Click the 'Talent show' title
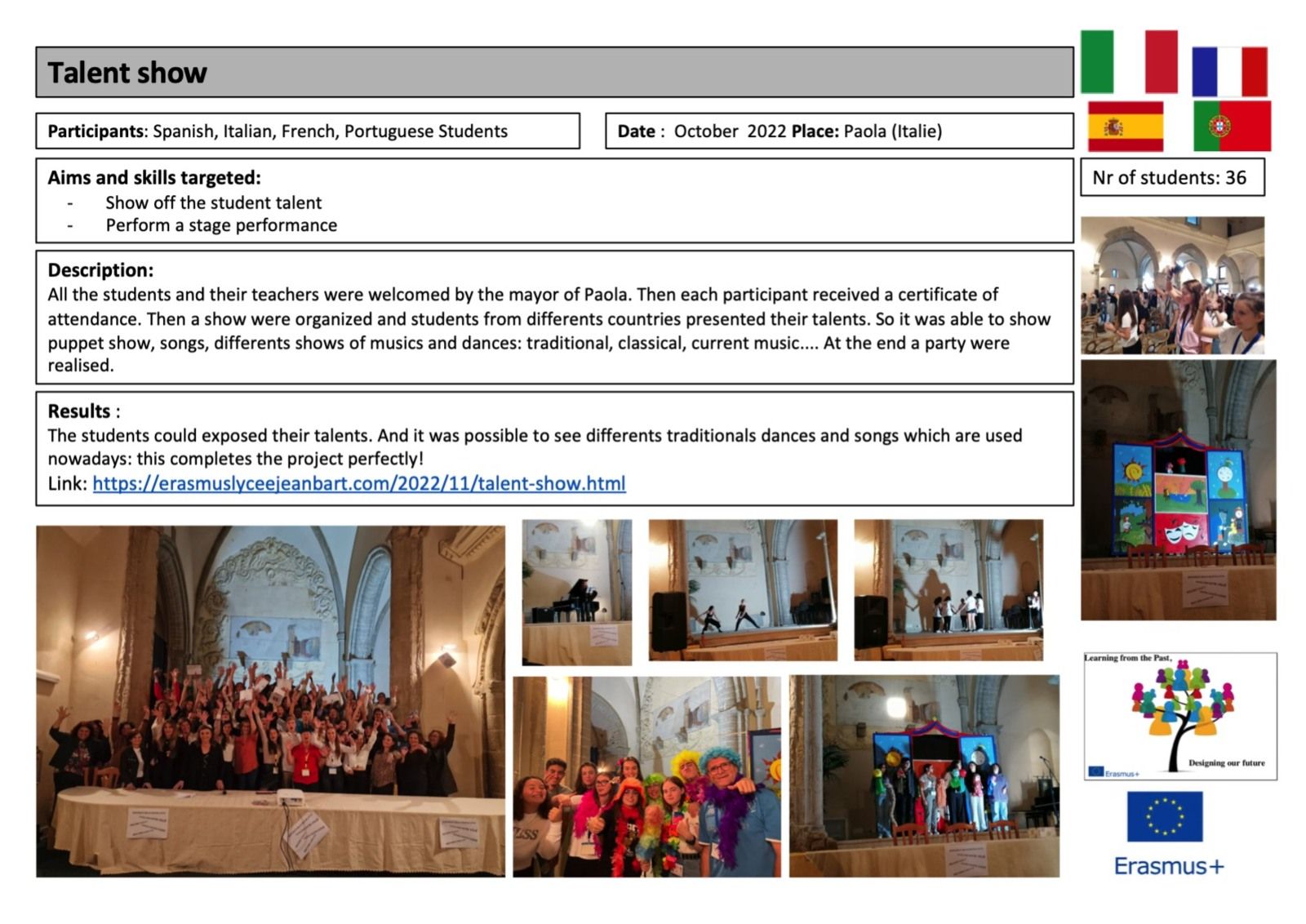This screenshot has height=924, width=1306. (127, 73)
